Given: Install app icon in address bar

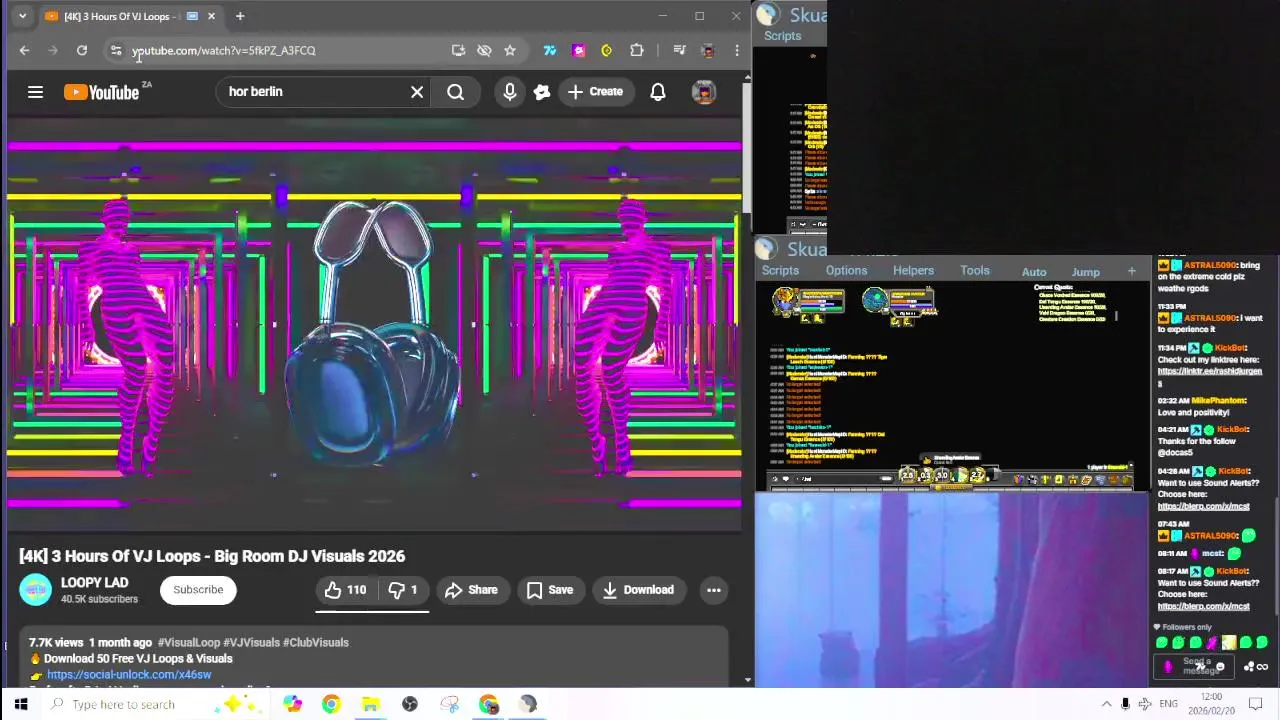Looking at the screenshot, I should [458, 50].
